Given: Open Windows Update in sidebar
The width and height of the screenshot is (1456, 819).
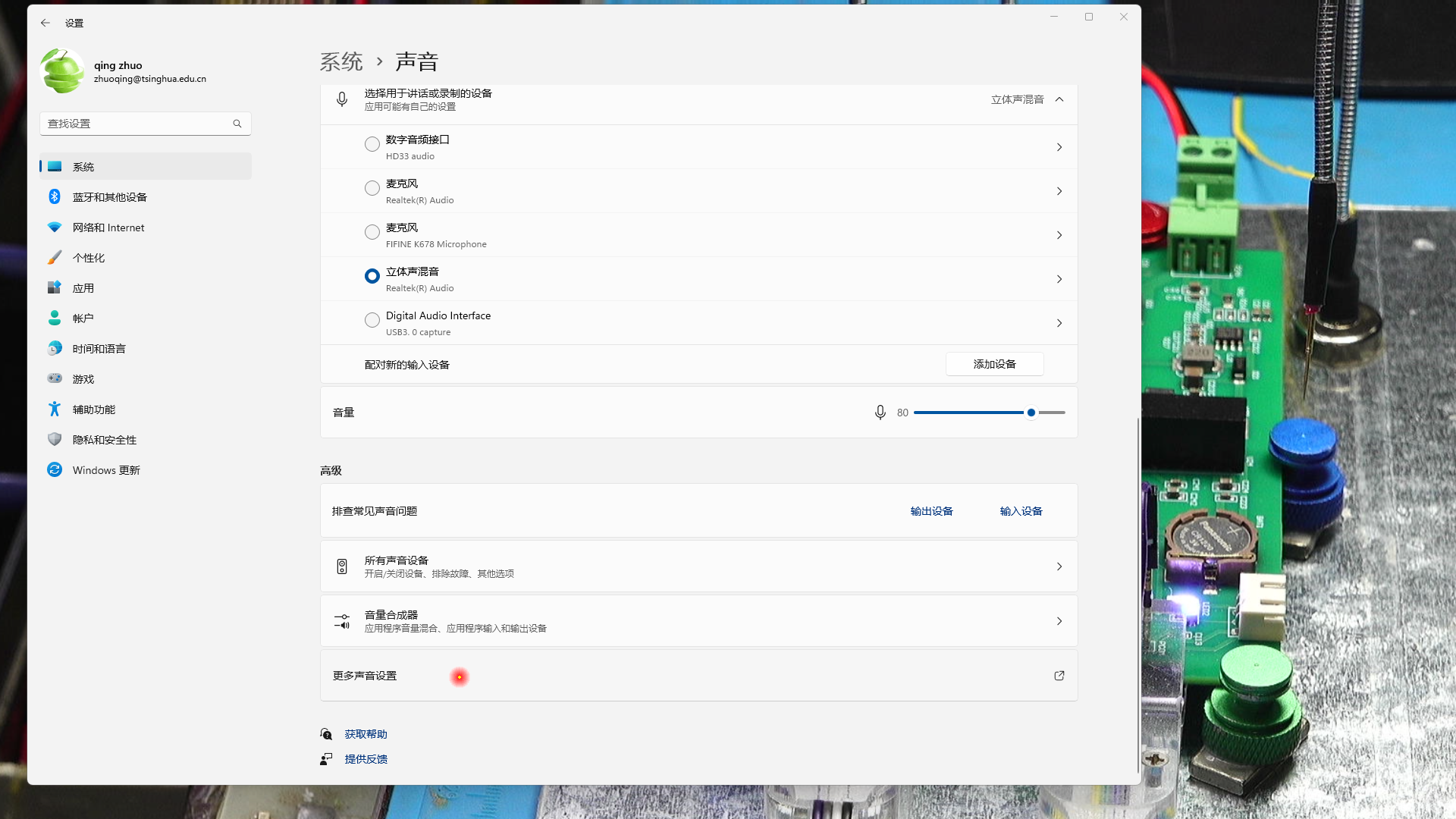Looking at the screenshot, I should tap(105, 470).
